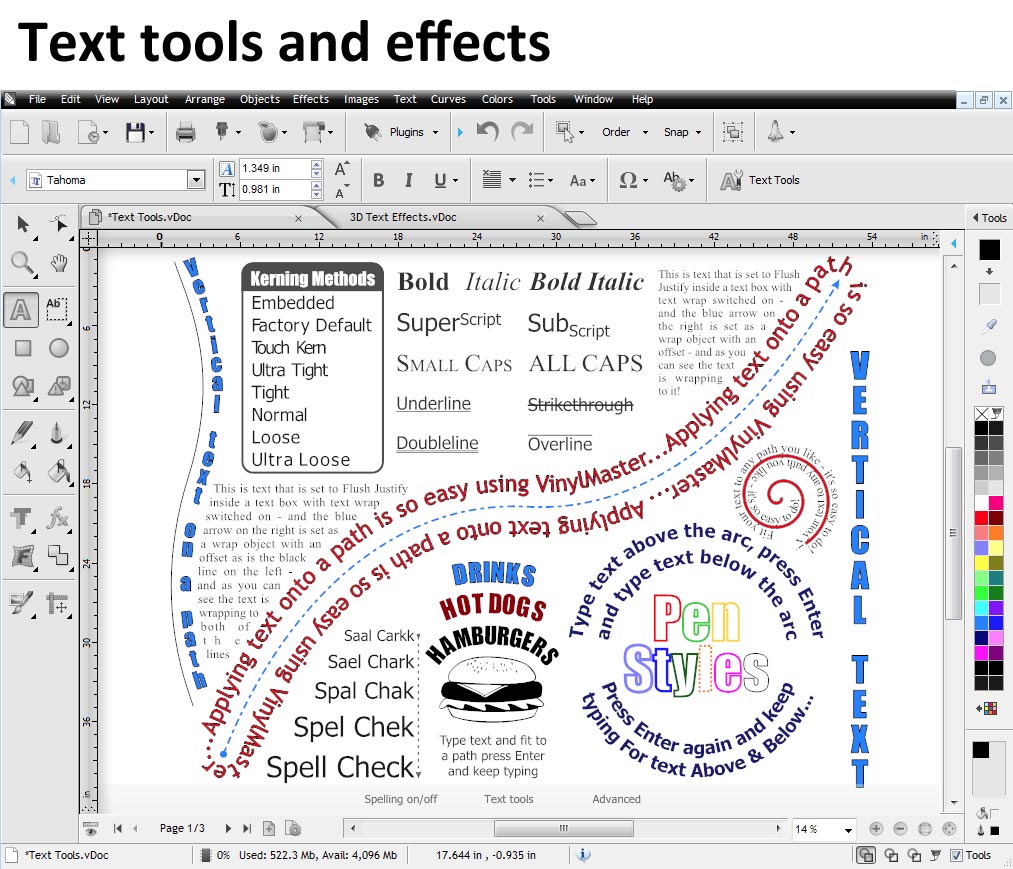Select the Pencil drawing tool
This screenshot has height=869, width=1013.
(21, 434)
